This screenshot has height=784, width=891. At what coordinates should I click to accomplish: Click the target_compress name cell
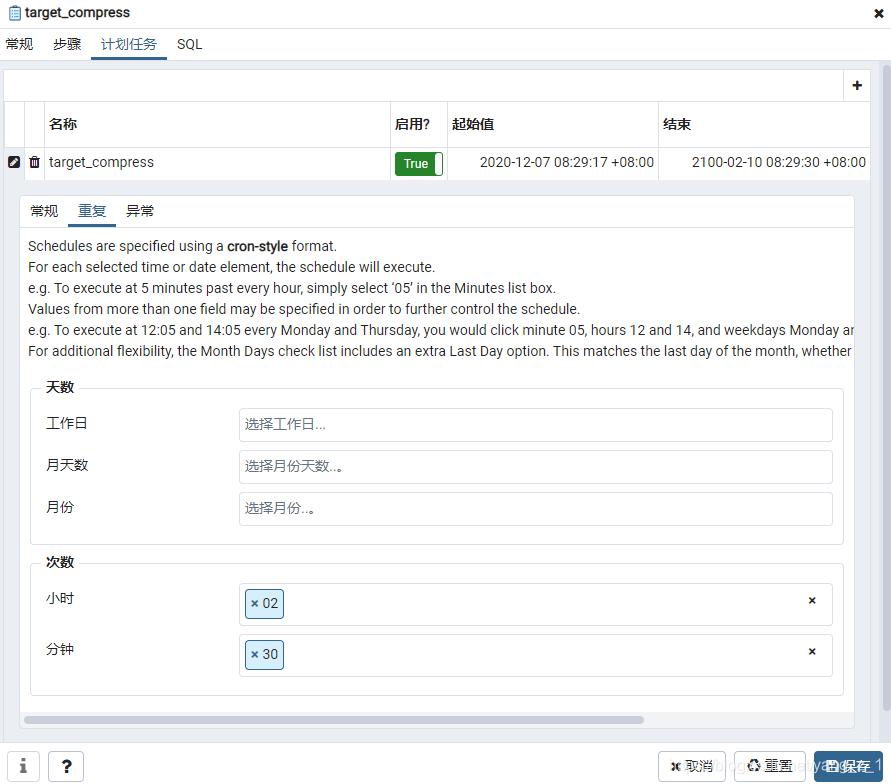click(217, 163)
